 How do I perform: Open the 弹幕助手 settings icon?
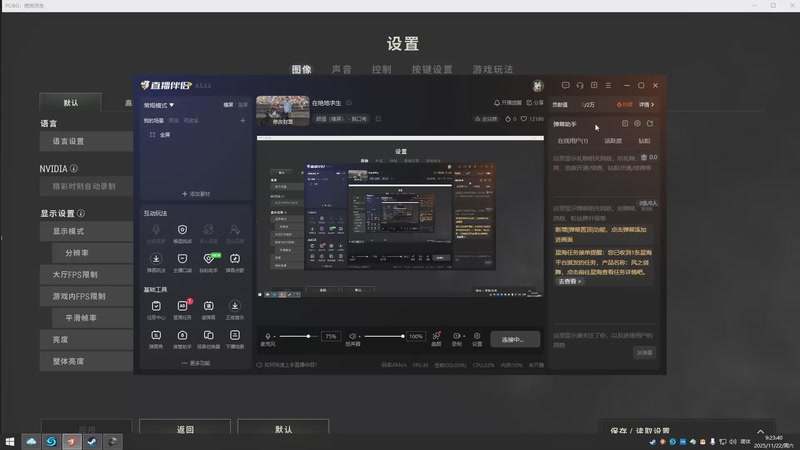(637, 123)
